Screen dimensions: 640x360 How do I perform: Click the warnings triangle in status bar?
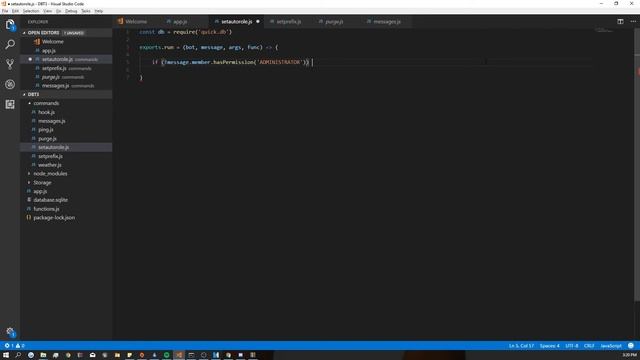[x=18, y=346]
